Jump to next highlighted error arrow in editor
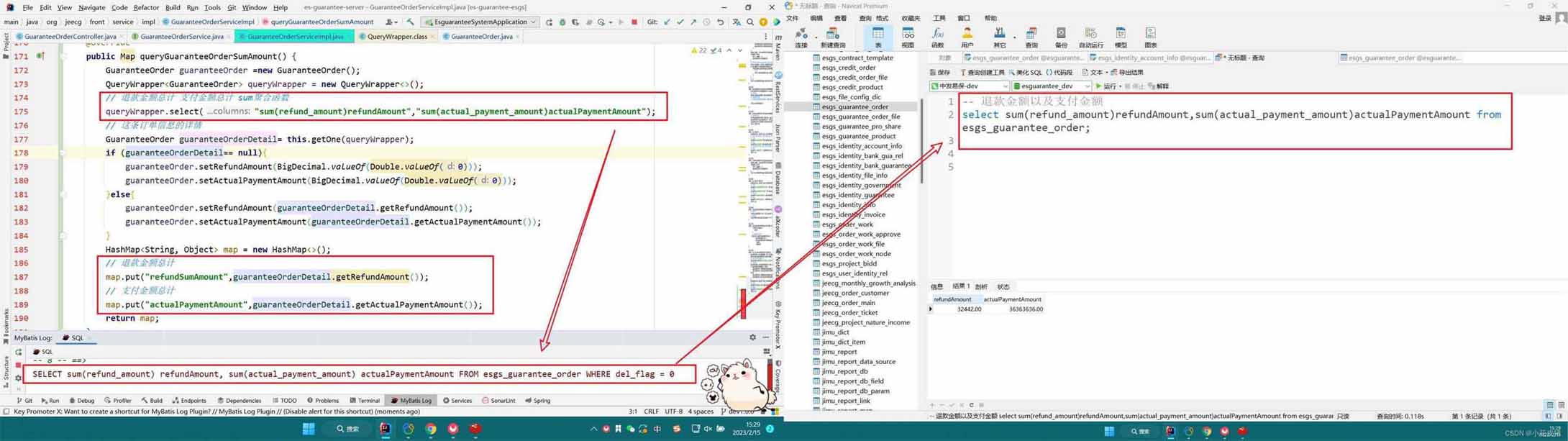This screenshot has width=1568, height=441. tap(741, 50)
